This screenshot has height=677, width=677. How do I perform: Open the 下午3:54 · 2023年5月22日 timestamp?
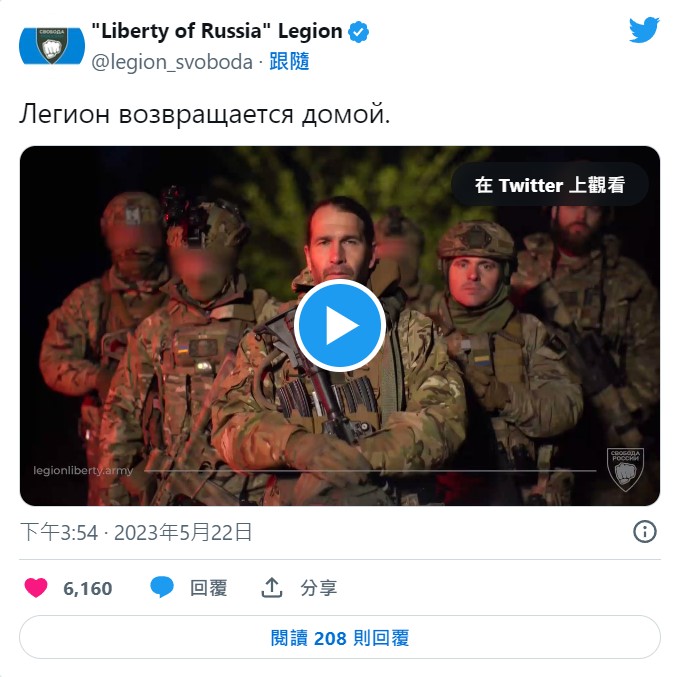click(136, 532)
